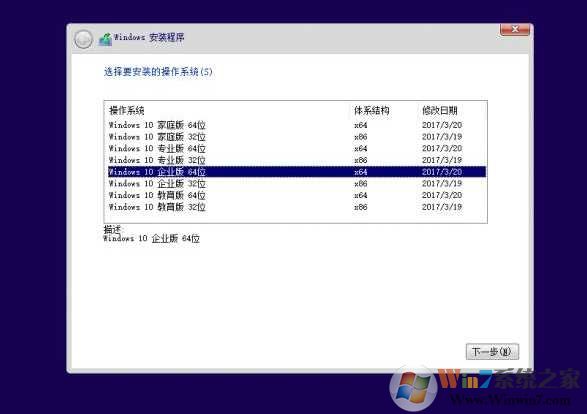Screen dimensions: 587x414
Task: Click x86 cell in 企业版 32位 row
Action: coord(361,183)
